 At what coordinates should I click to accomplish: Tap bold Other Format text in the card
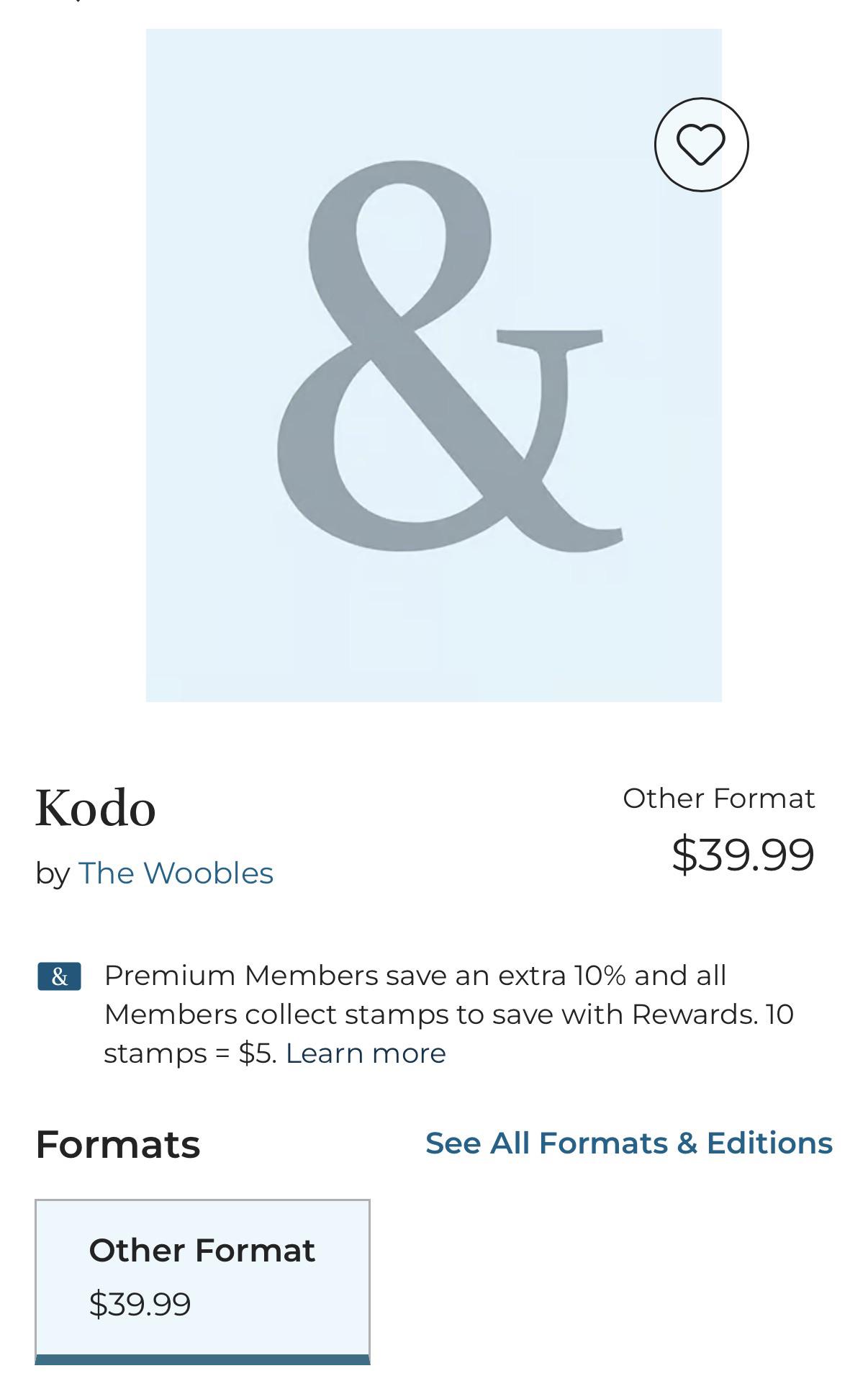(x=202, y=1251)
